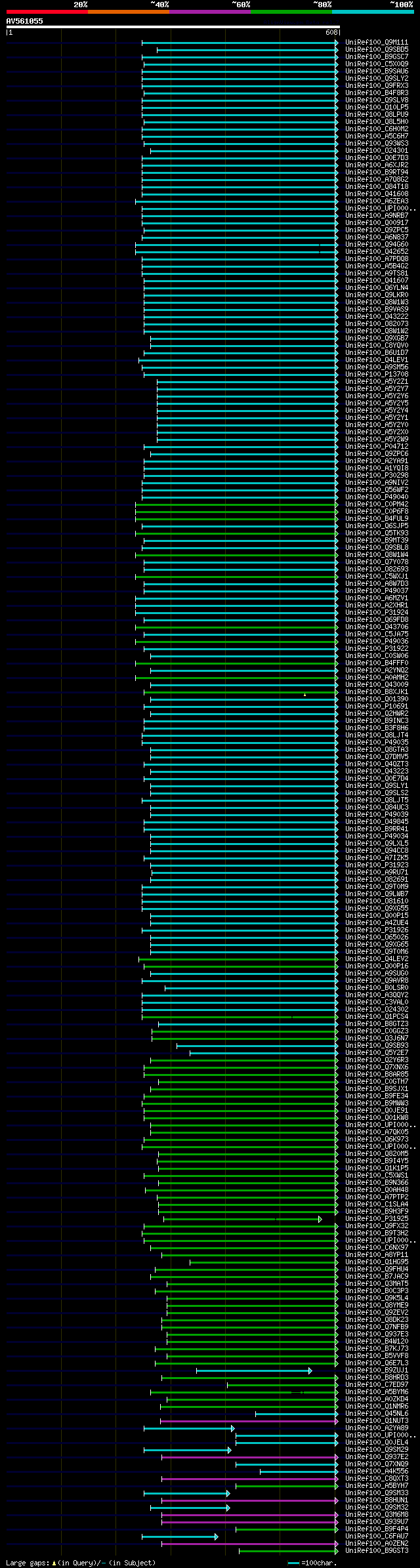Select the UniRef100_A5Y2Z1 hit label
The width and height of the screenshot is (420, 1568).
coord(377,381)
